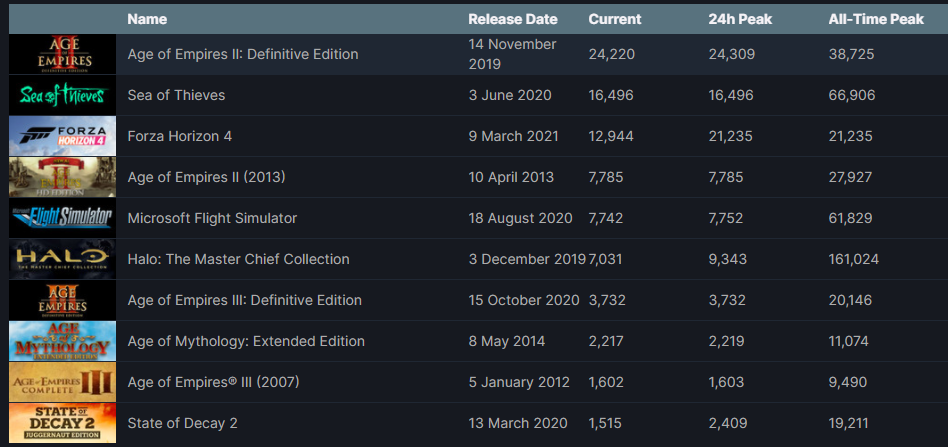Select Forza Horizon 4 current count 12,944
This screenshot has width=948, height=447.
[611, 136]
